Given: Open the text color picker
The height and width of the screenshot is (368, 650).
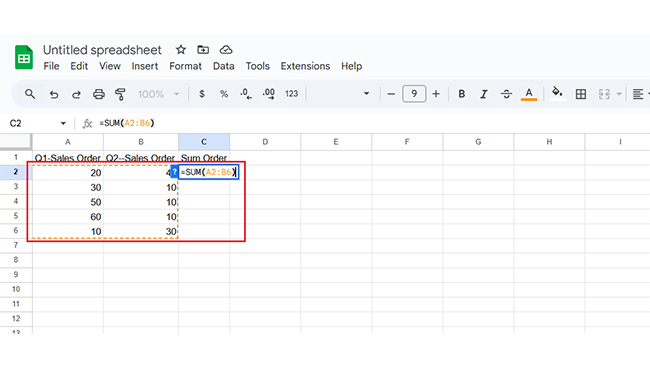Looking at the screenshot, I should click(529, 94).
